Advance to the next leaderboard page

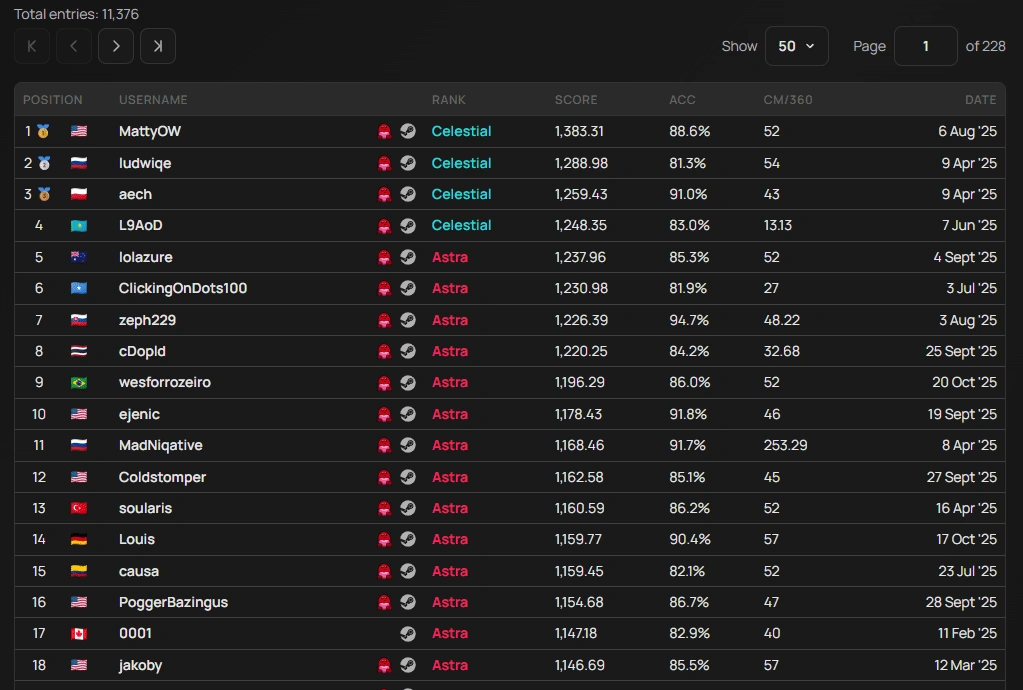pos(115,46)
